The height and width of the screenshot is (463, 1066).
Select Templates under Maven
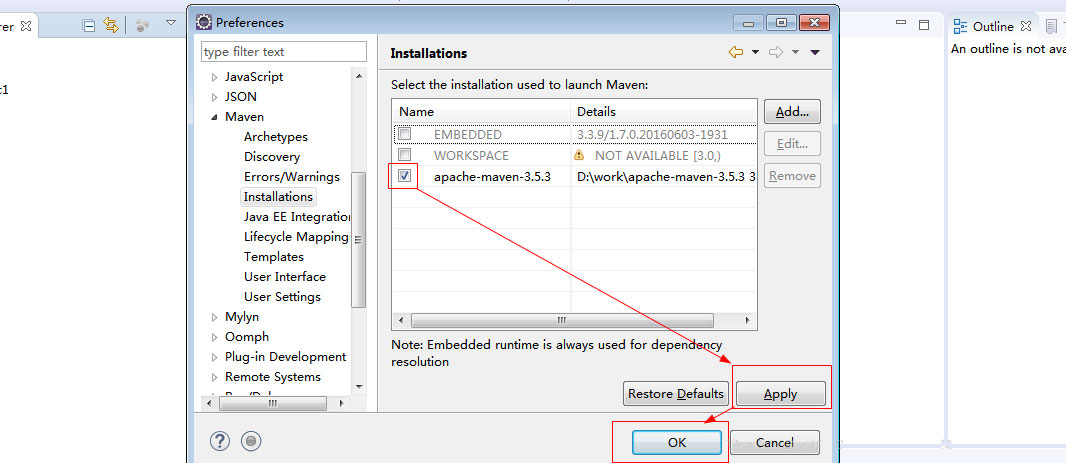[x=273, y=256]
